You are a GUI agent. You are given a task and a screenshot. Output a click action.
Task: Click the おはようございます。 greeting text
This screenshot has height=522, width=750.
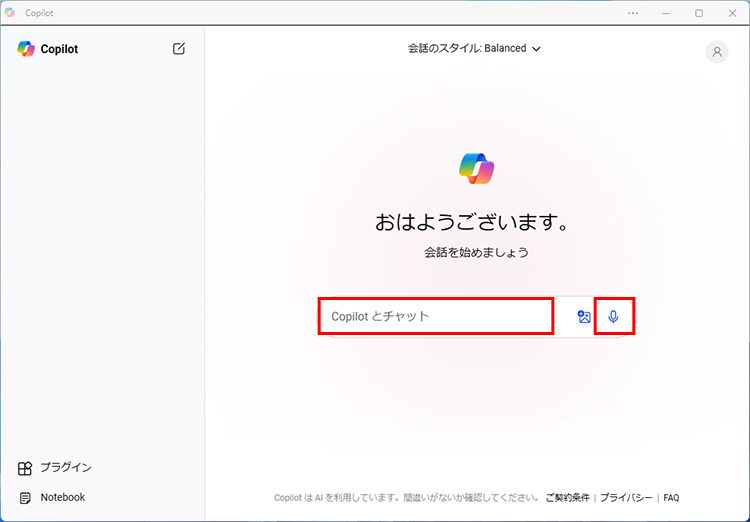coord(472,222)
